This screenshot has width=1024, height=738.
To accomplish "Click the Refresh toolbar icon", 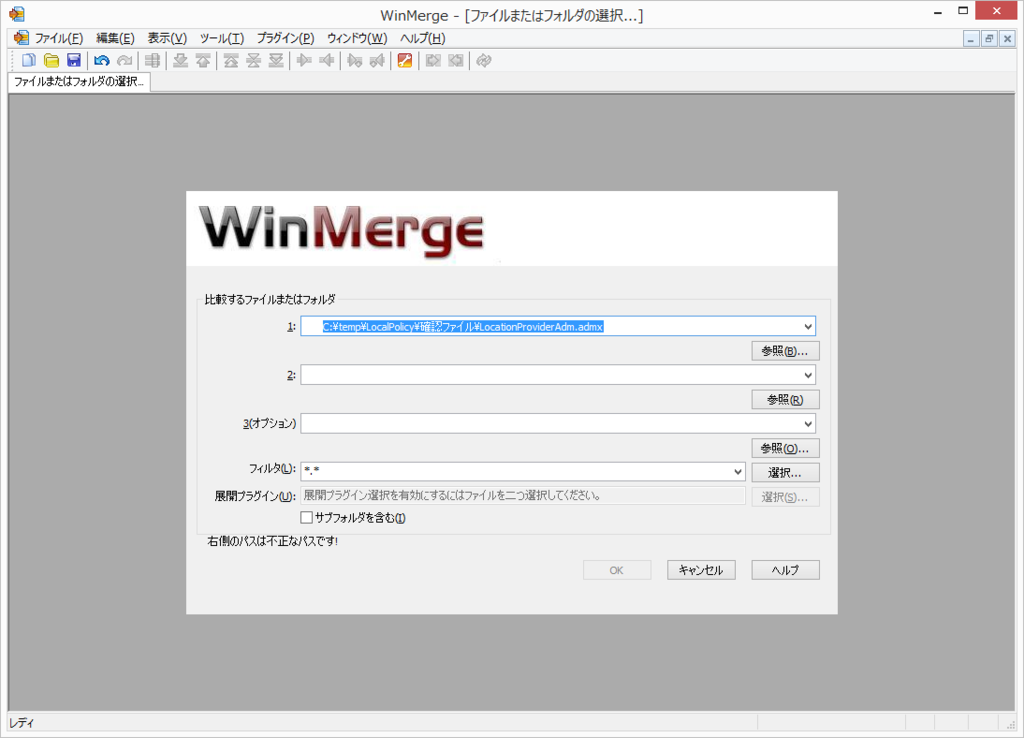I will pyautogui.click(x=483, y=61).
